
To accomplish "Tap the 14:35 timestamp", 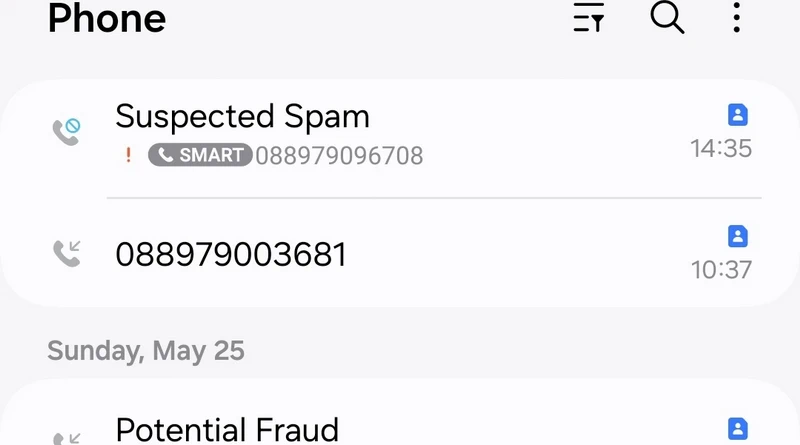I will [x=721, y=149].
